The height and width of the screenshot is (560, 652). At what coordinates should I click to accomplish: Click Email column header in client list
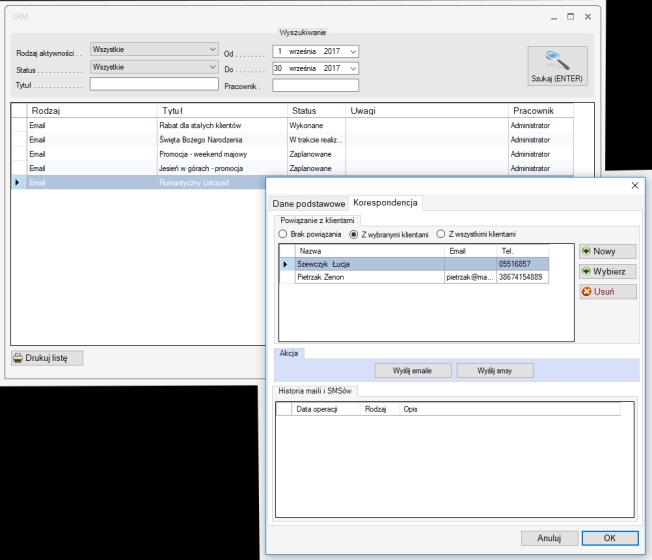[470, 251]
